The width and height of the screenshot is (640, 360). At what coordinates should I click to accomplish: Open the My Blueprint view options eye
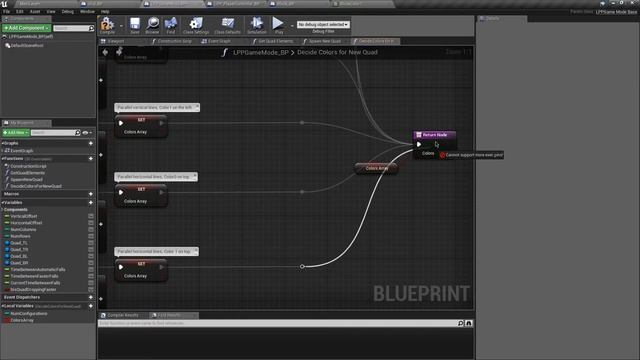tap(87, 133)
